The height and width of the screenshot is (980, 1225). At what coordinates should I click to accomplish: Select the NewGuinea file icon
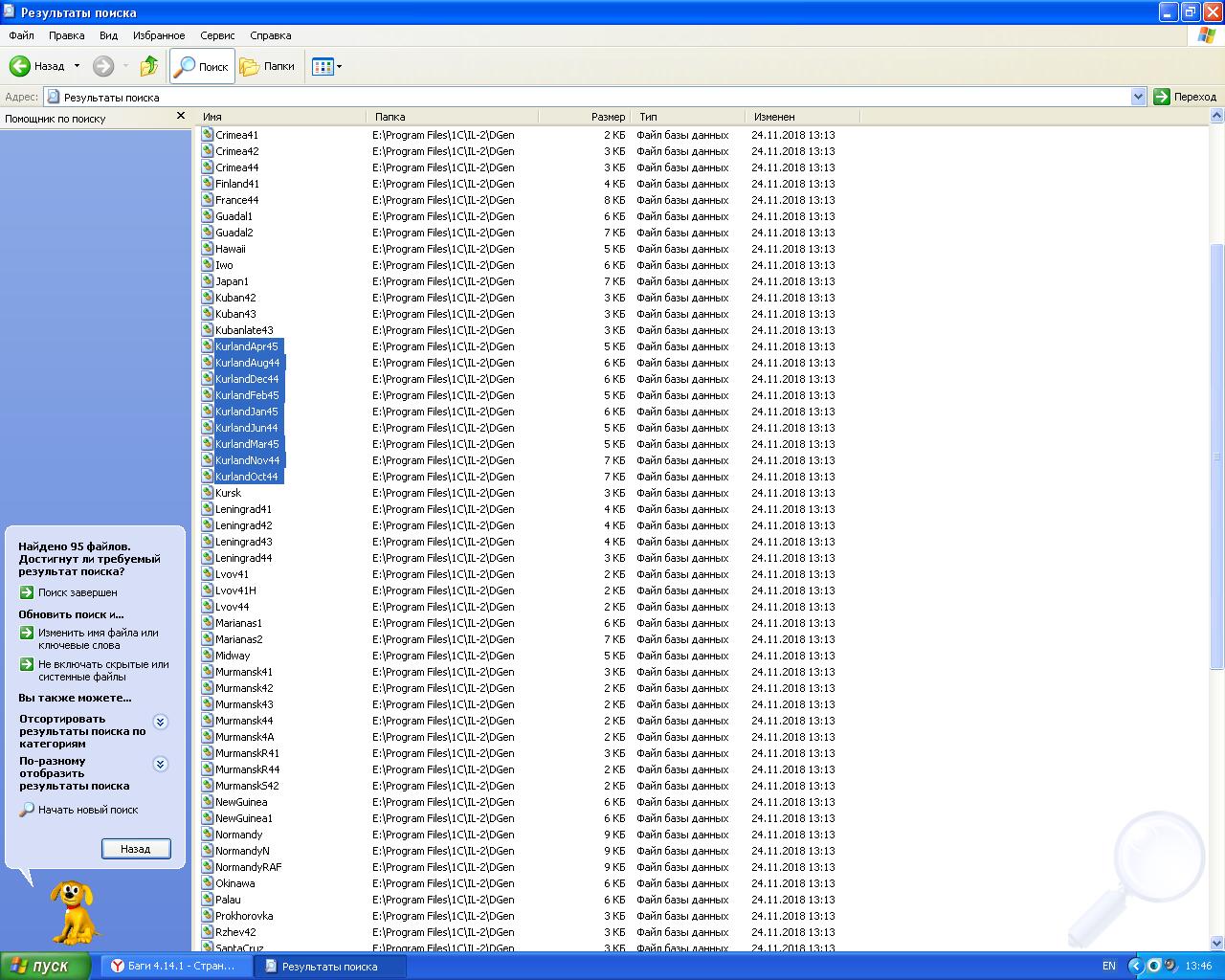pos(207,802)
